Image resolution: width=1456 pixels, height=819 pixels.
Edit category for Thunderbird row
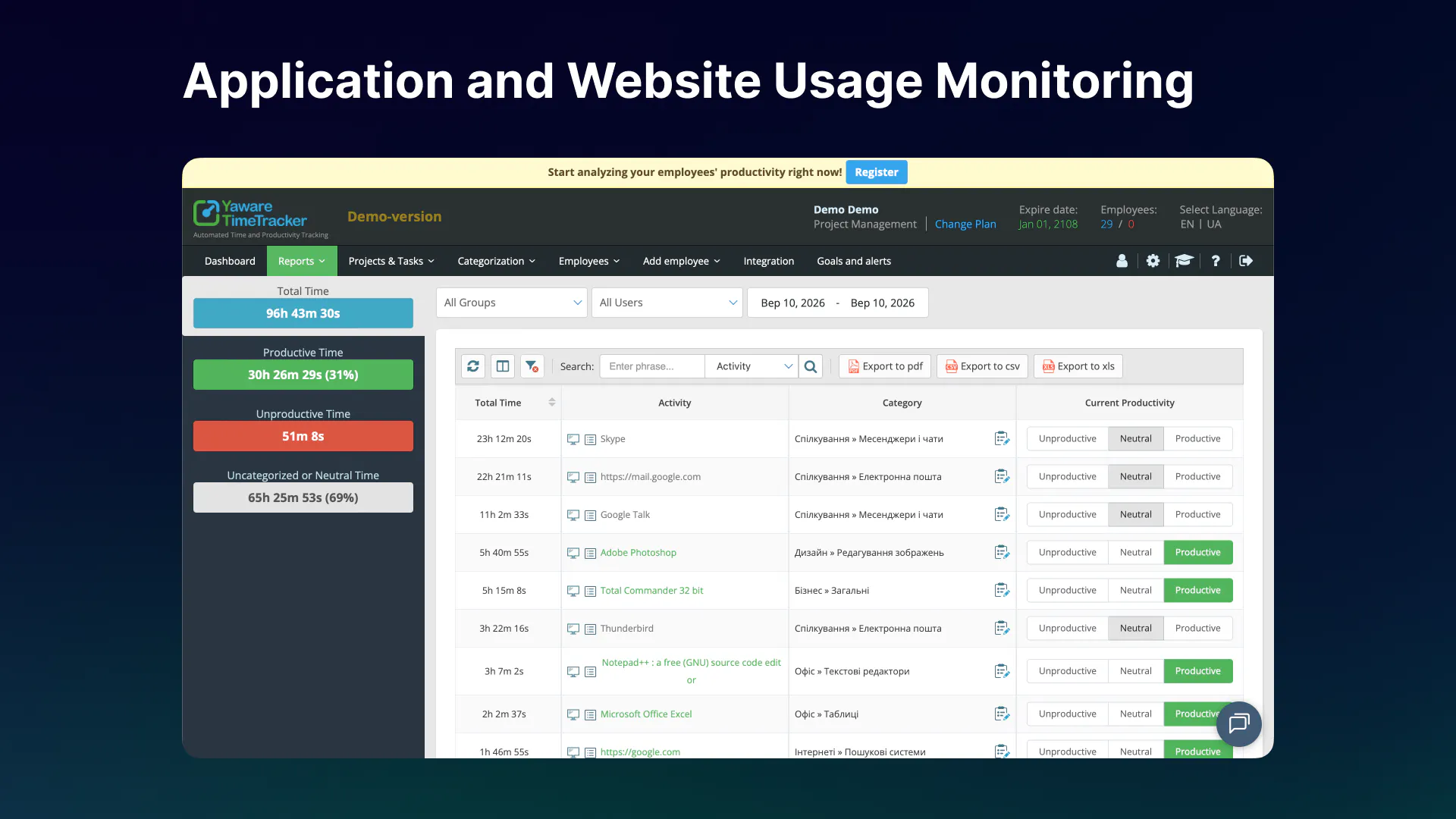point(1002,628)
